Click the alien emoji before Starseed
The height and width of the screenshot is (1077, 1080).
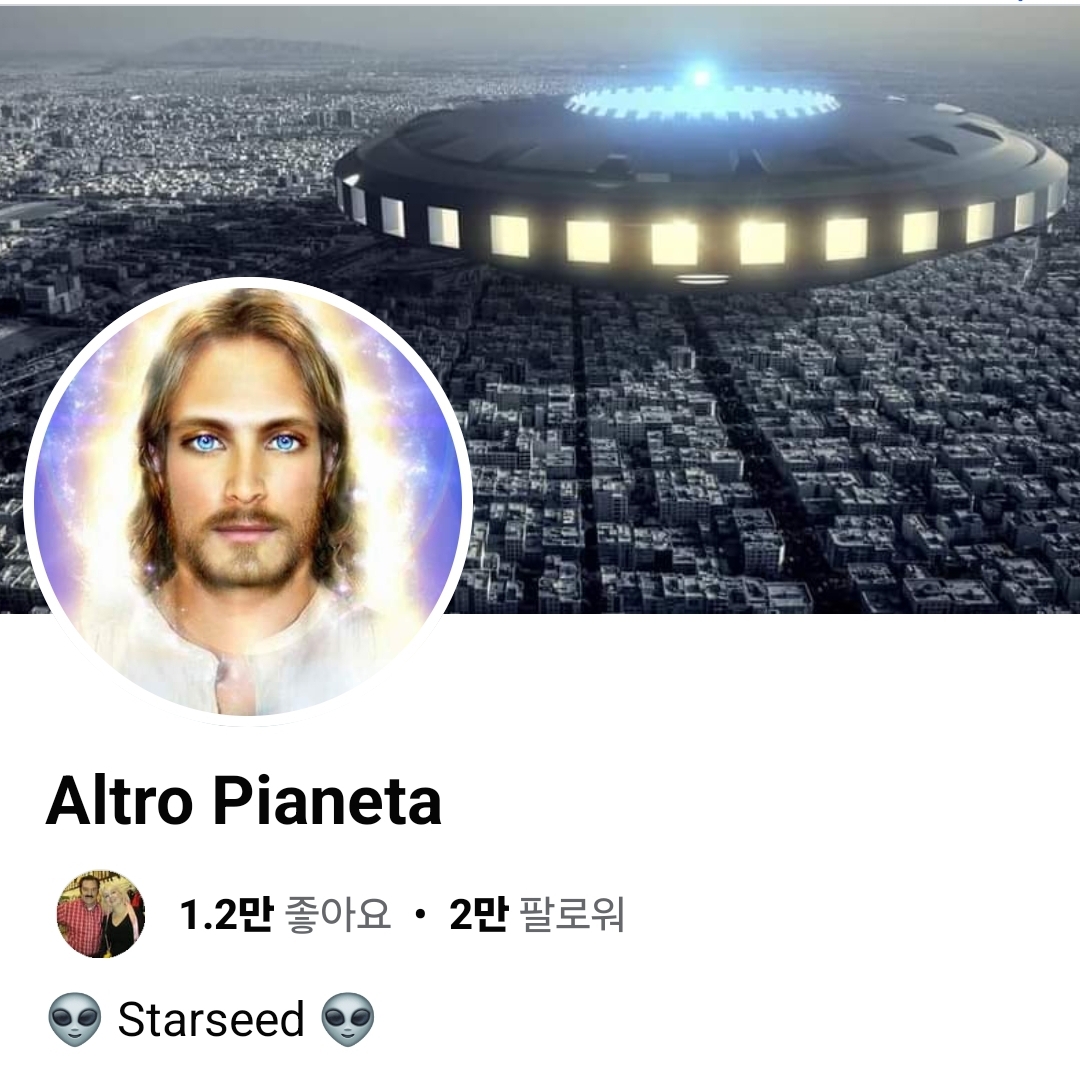74,1020
